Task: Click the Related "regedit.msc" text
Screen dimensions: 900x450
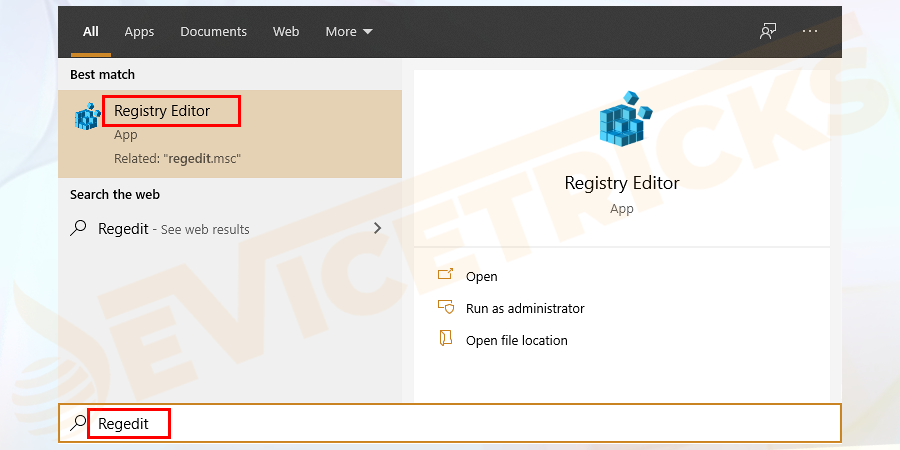Action: pyautogui.click(x=177, y=158)
